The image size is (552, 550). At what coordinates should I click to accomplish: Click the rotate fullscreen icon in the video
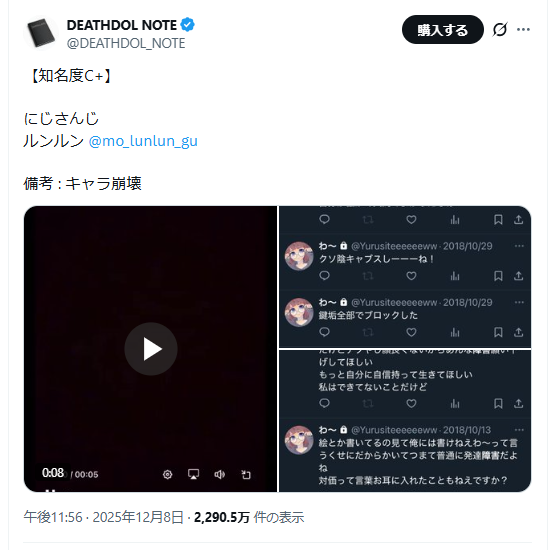[x=246, y=475]
